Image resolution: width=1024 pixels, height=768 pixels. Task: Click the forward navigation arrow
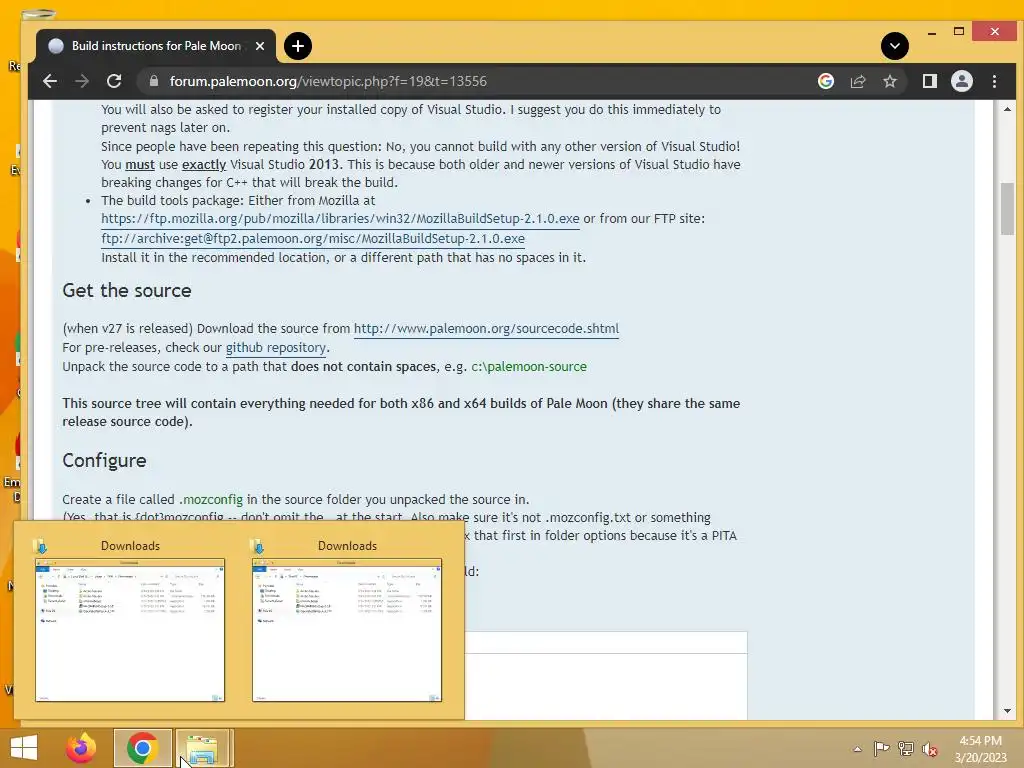82,81
